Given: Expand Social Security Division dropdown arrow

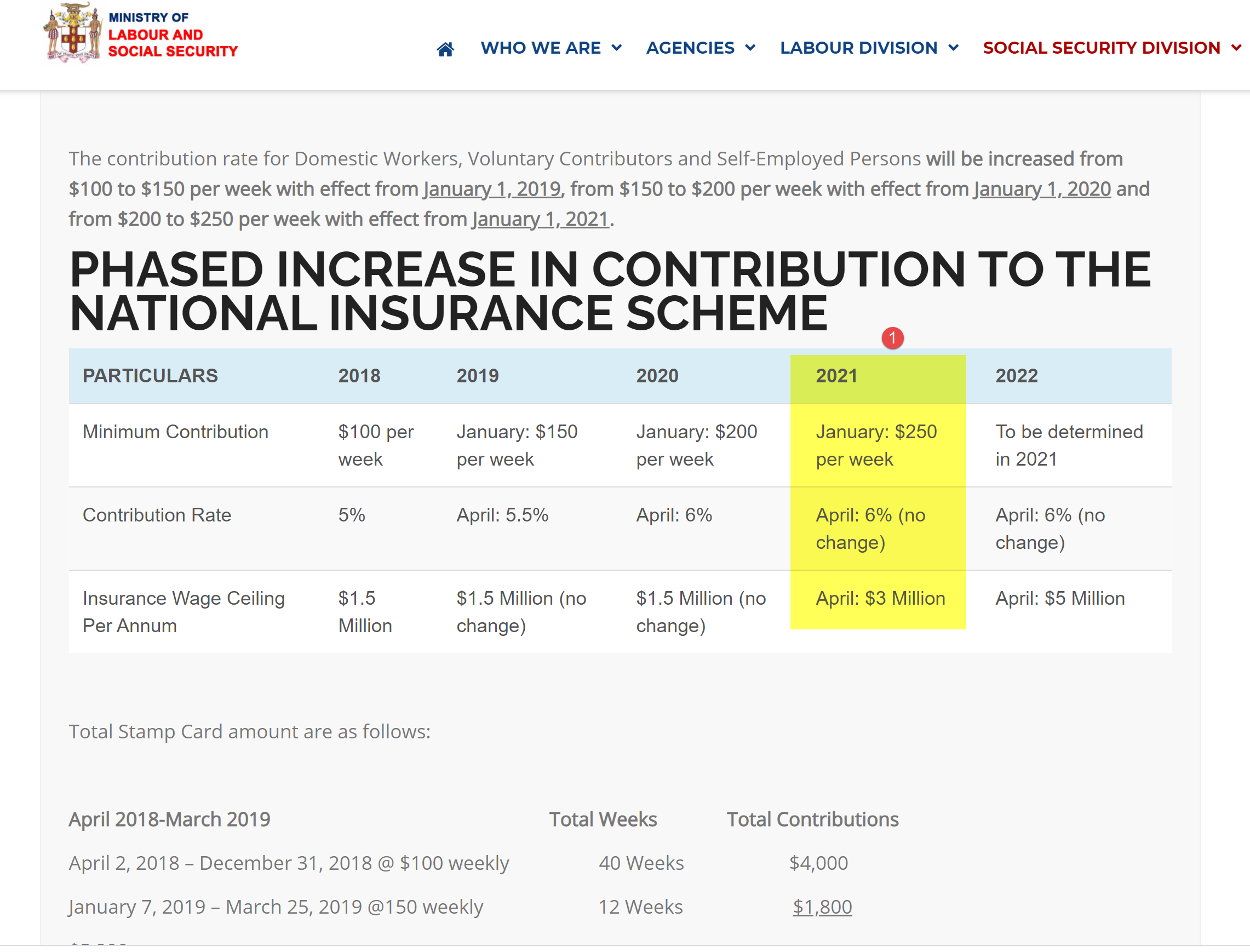Looking at the screenshot, I should (1236, 48).
